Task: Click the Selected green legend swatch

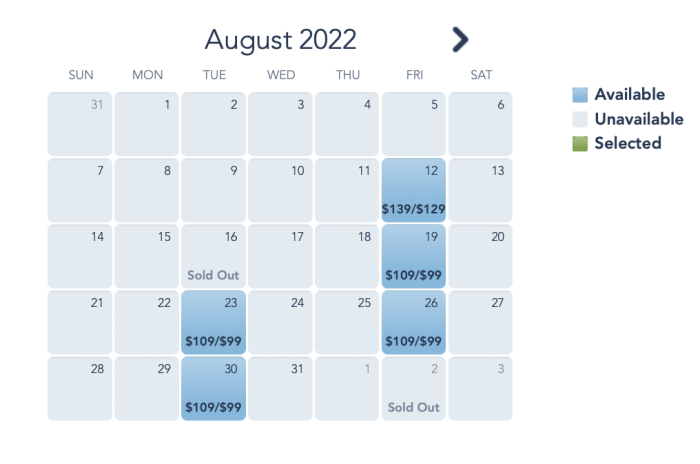Action: click(580, 144)
